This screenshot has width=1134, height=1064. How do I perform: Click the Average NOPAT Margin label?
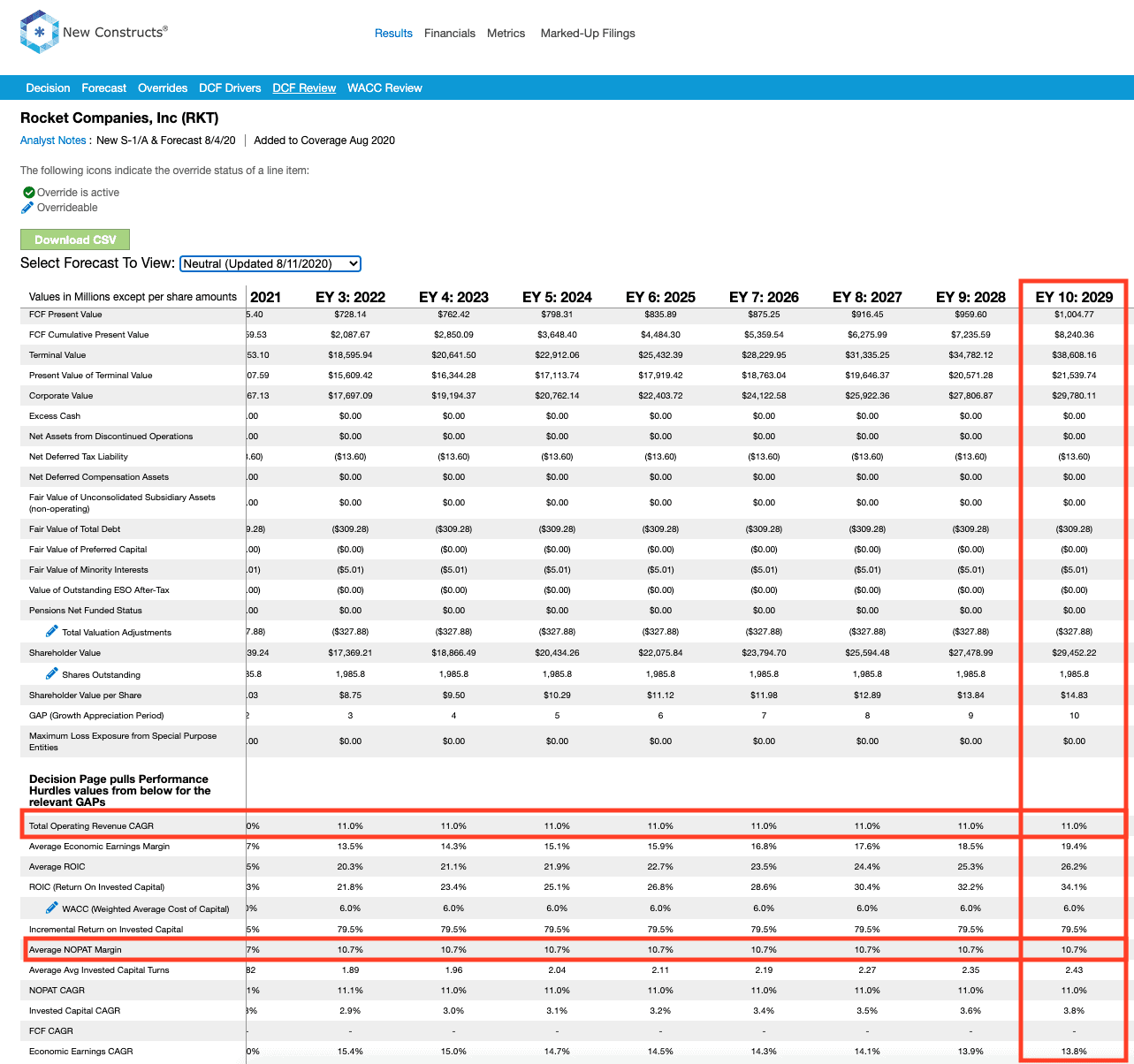click(x=75, y=950)
